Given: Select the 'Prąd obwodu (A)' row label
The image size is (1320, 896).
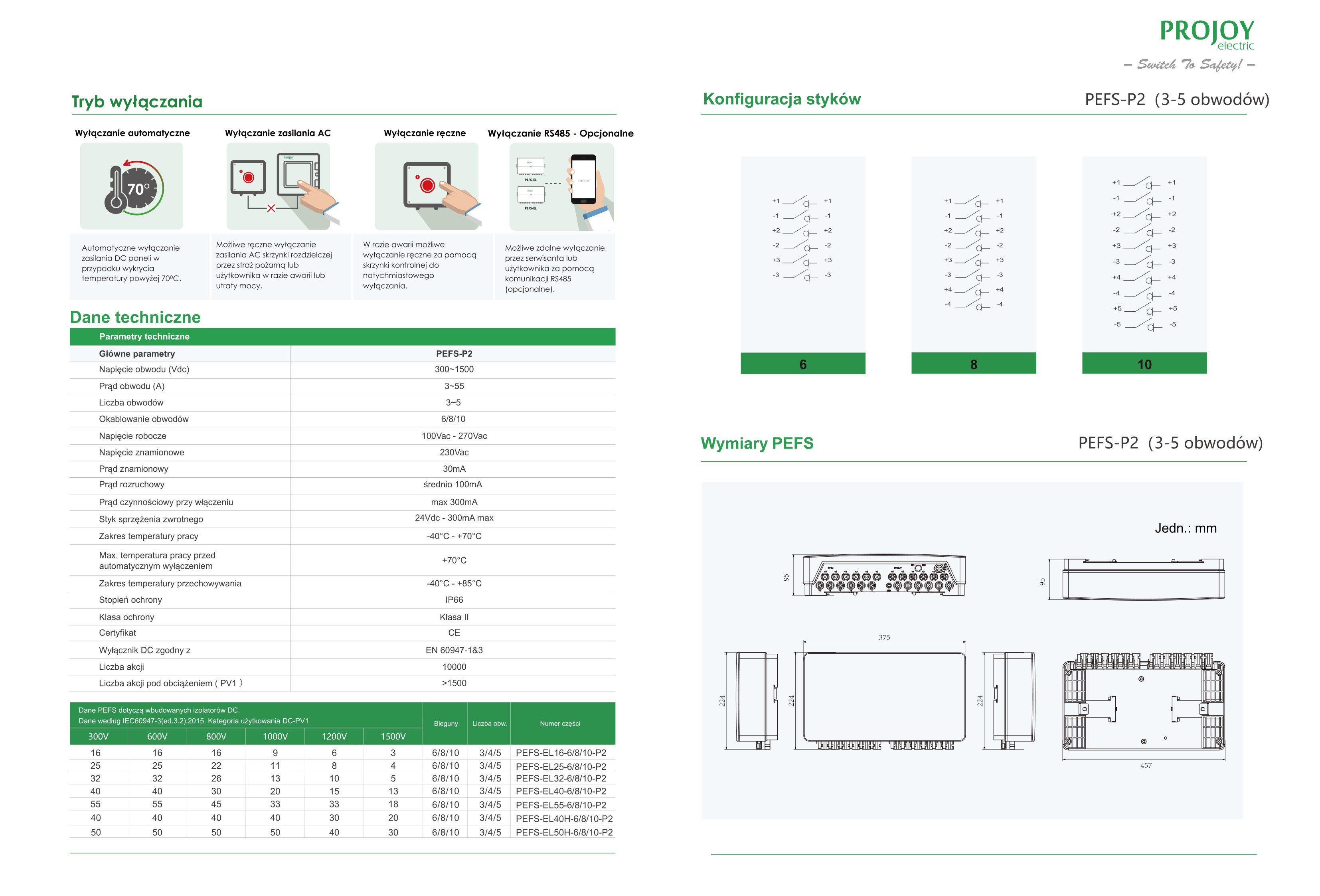Looking at the screenshot, I should (132, 386).
